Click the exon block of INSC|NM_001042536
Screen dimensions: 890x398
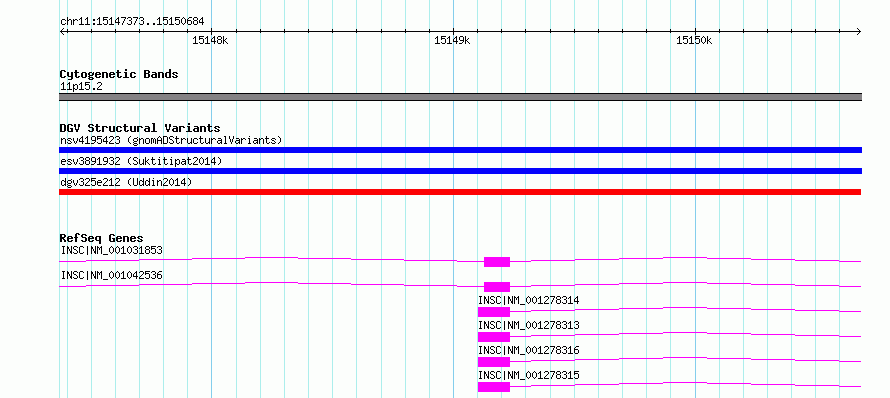[497, 287]
